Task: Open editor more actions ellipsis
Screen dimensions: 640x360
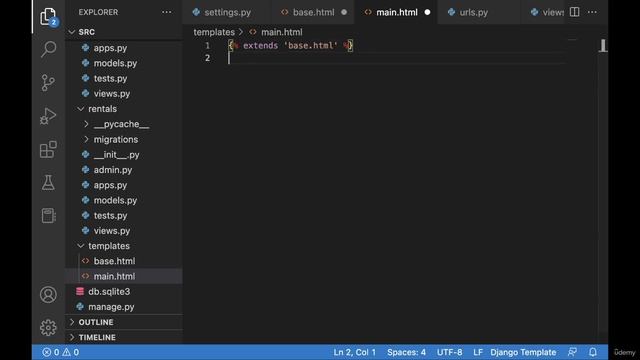Action: 592,12
